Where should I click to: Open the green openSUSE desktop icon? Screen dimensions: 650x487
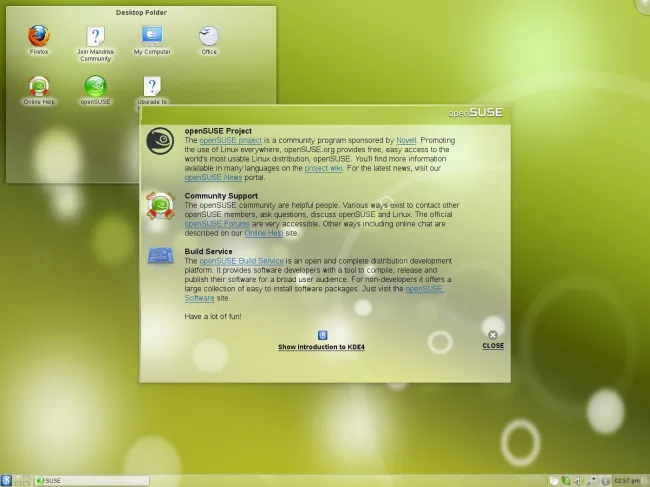[x=95, y=86]
